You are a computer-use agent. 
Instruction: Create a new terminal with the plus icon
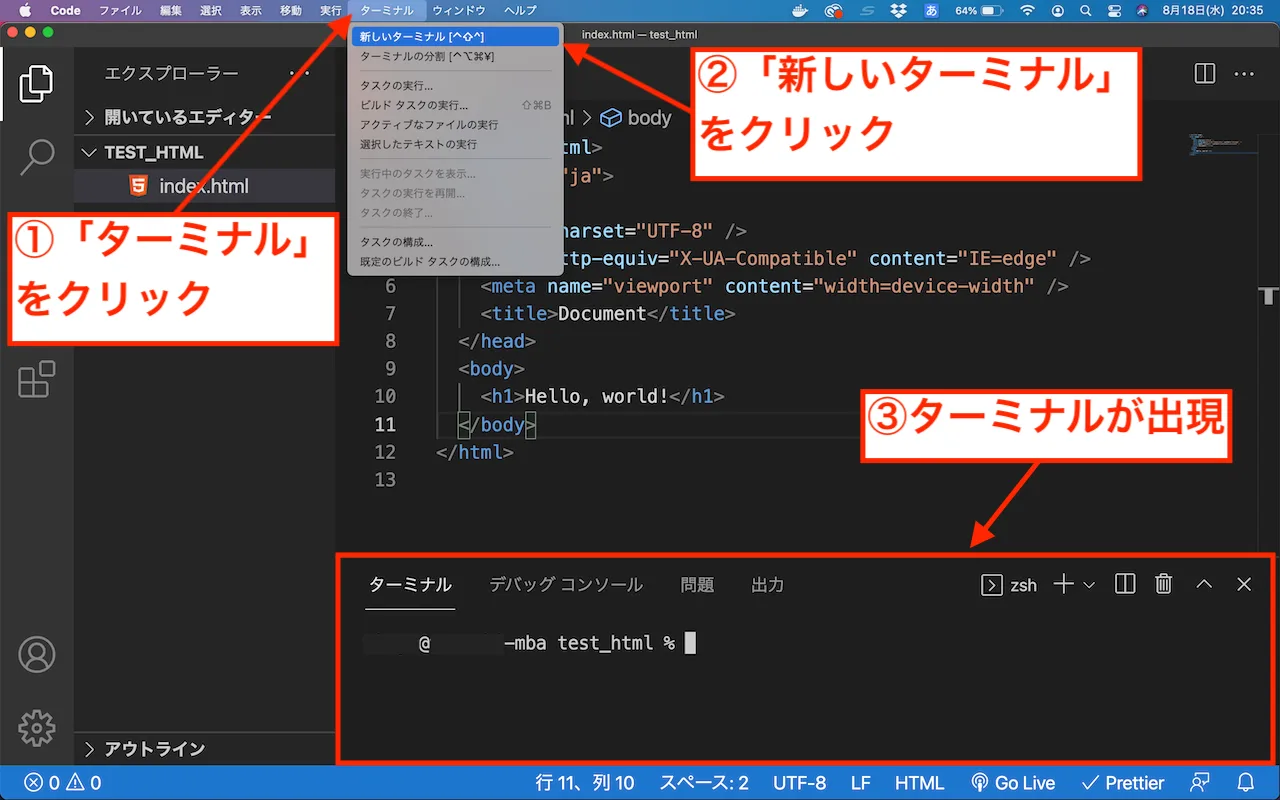coord(1063,584)
